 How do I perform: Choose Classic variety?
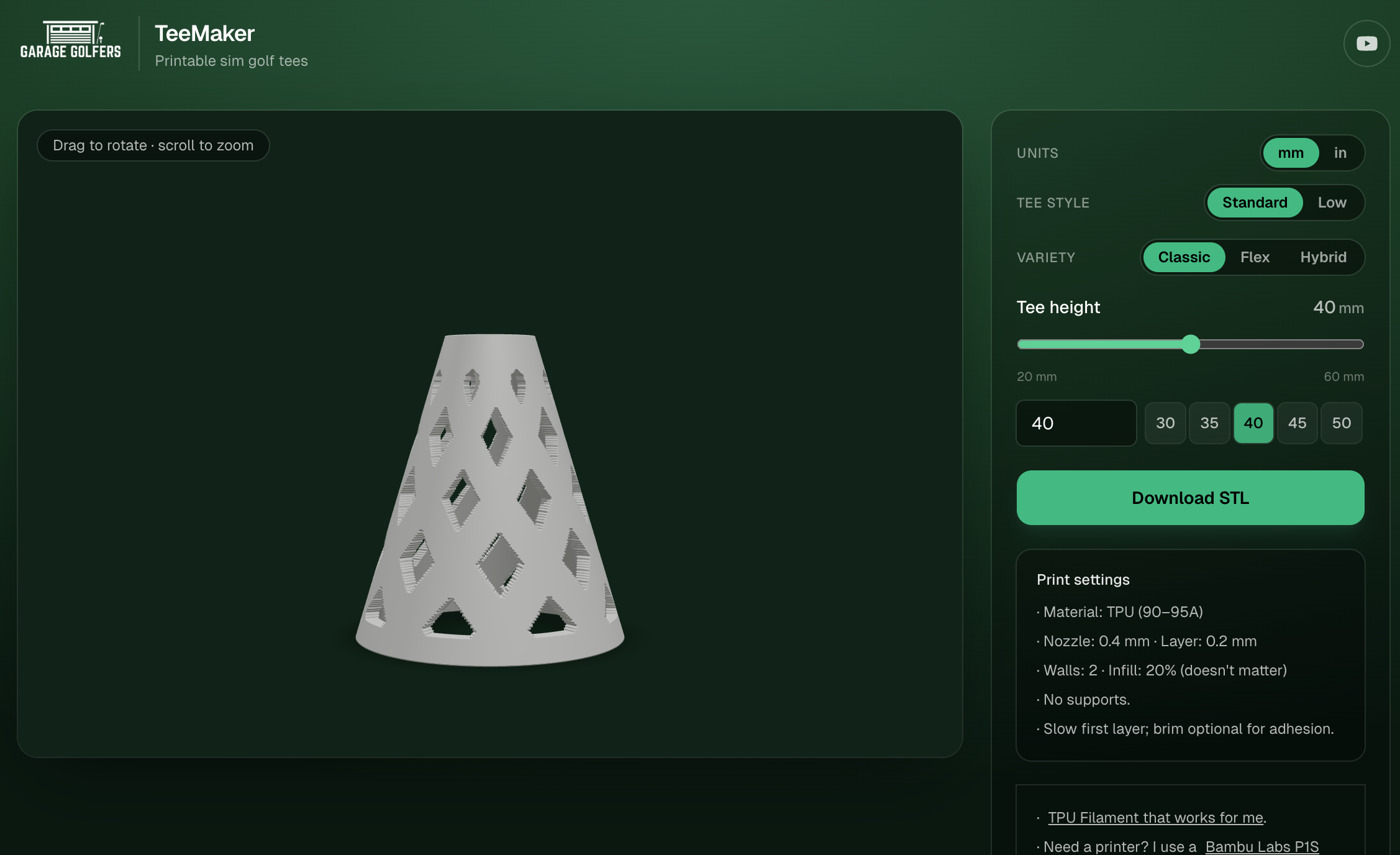point(1184,257)
